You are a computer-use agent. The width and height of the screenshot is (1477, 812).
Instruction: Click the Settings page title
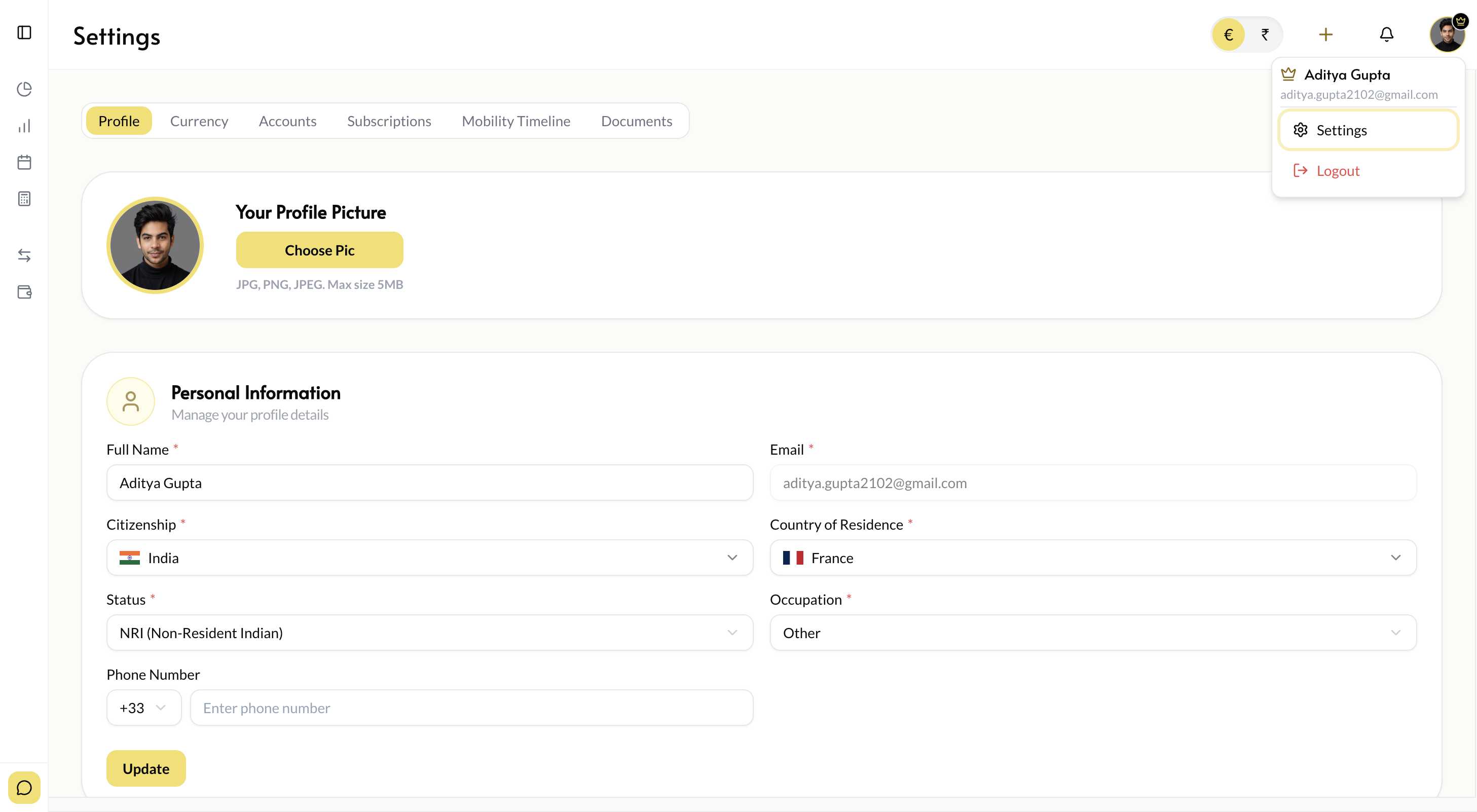(117, 36)
